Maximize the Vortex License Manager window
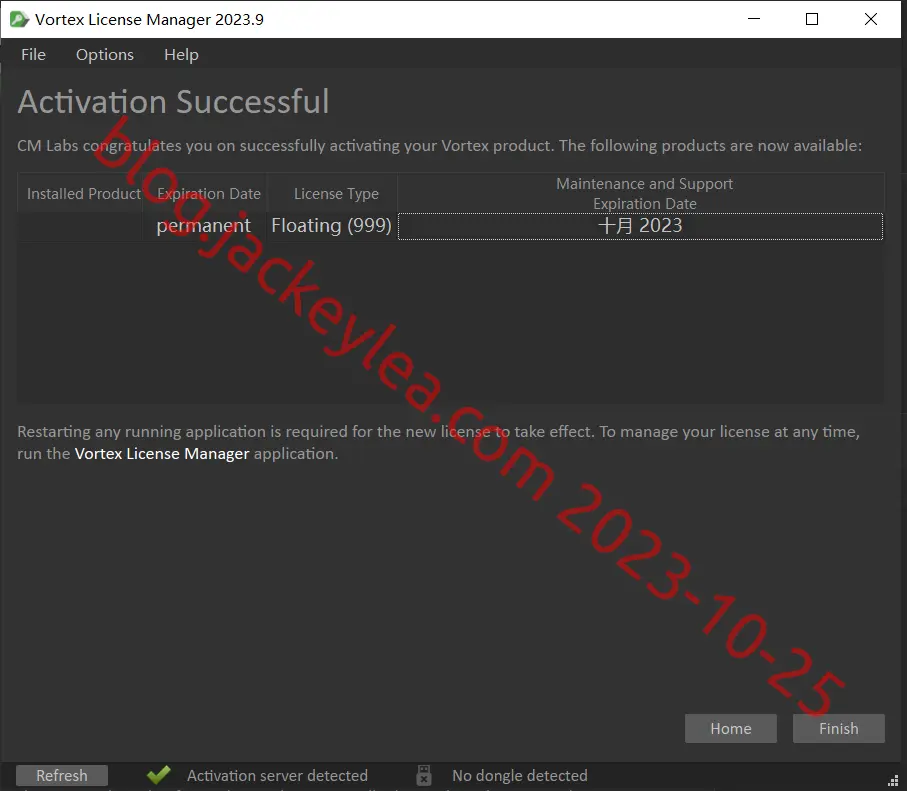Image resolution: width=907 pixels, height=791 pixels. coord(812,19)
